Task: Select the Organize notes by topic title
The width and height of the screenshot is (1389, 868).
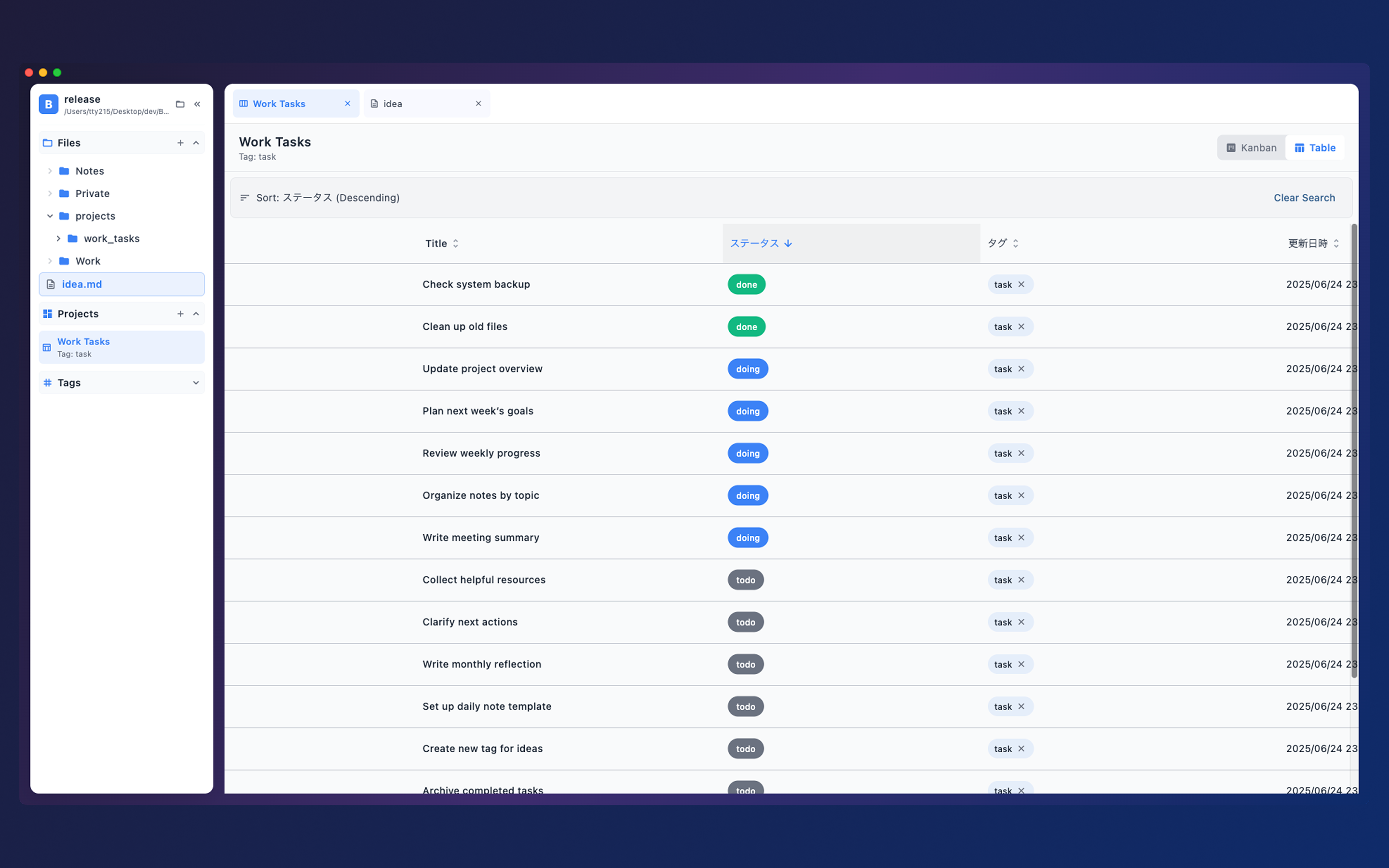Action: pos(481,495)
